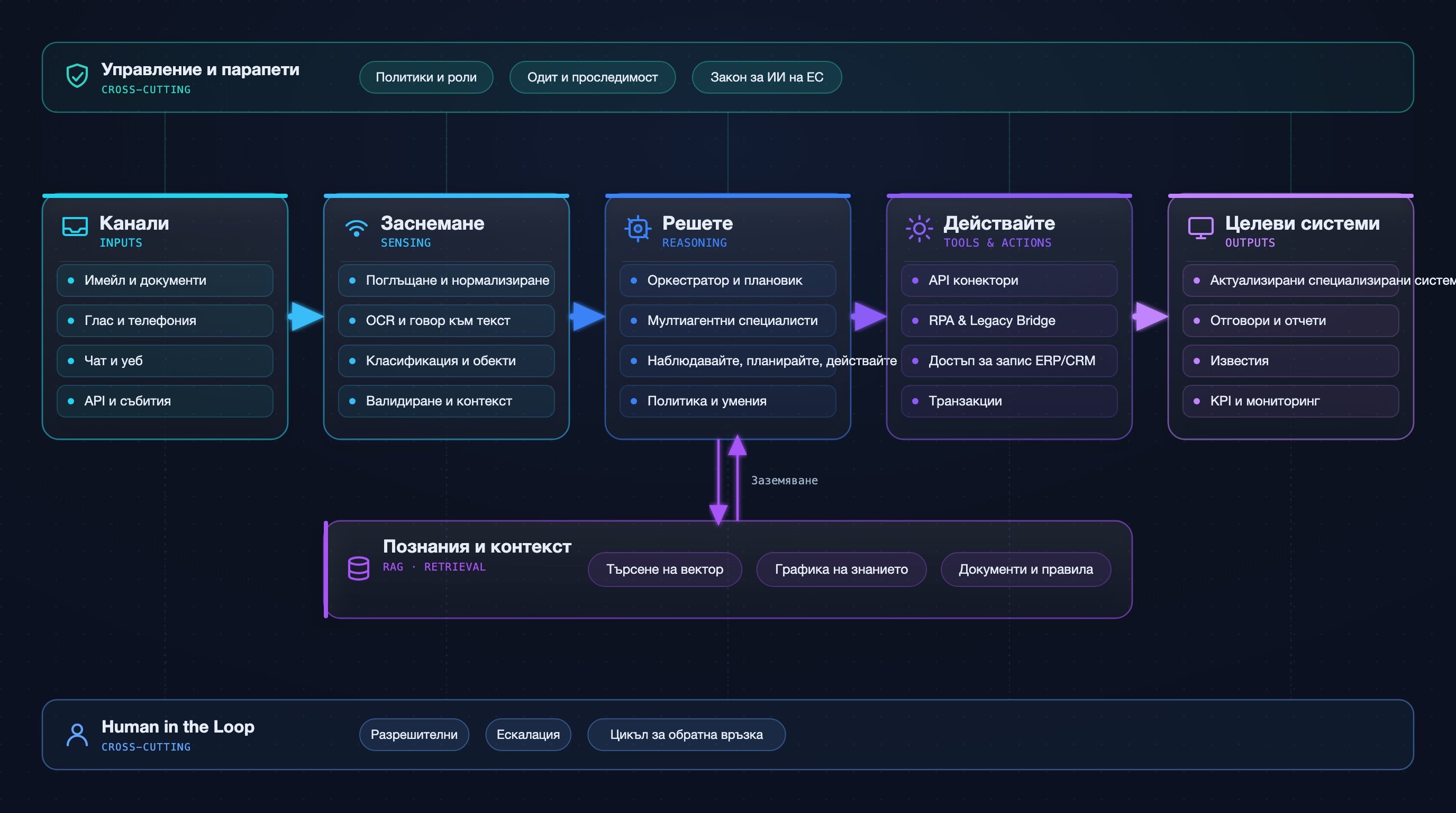
Task: Choose OCR и говор към текст item
Action: [447, 321]
